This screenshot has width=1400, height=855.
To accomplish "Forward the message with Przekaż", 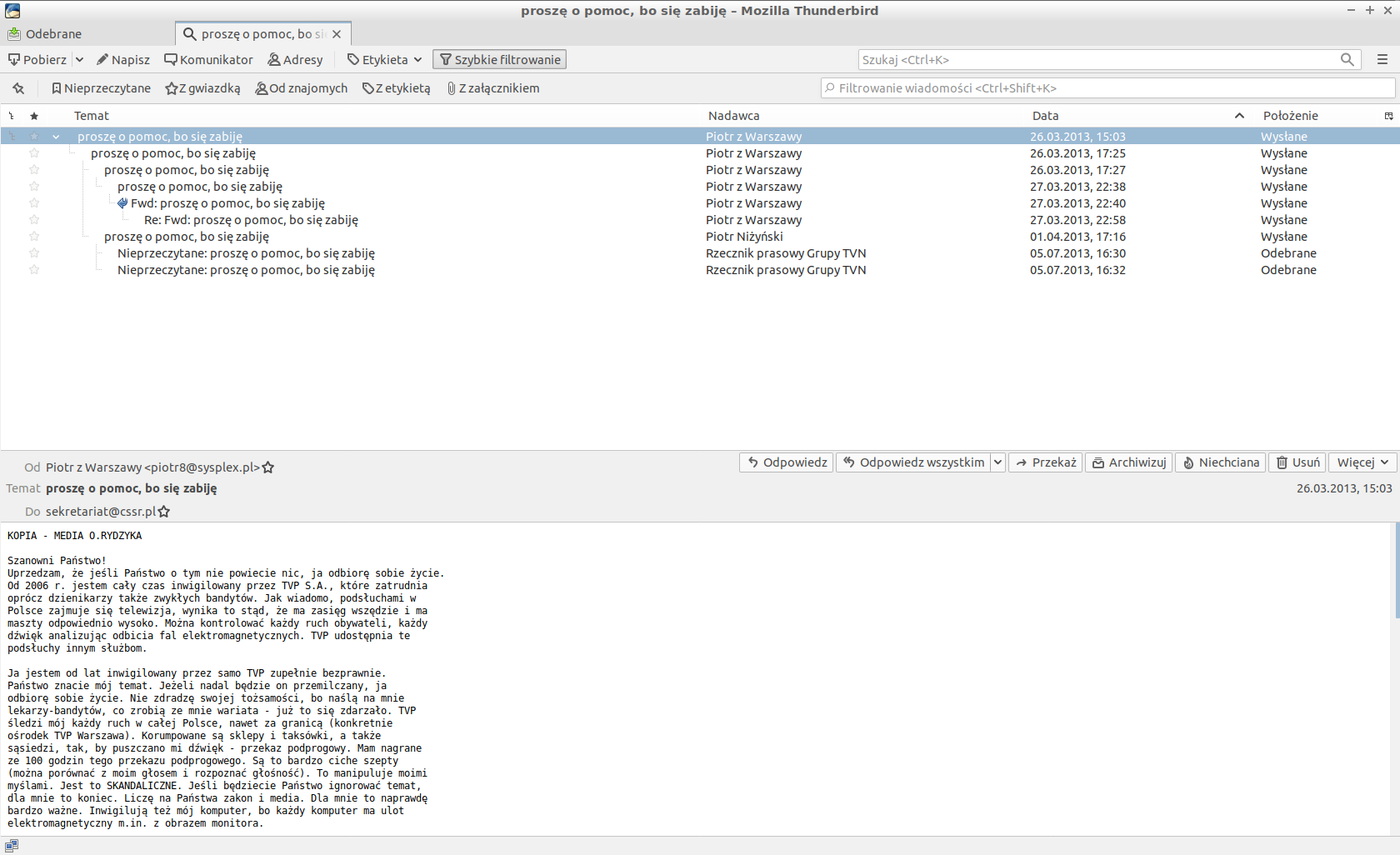I will coord(1046,462).
